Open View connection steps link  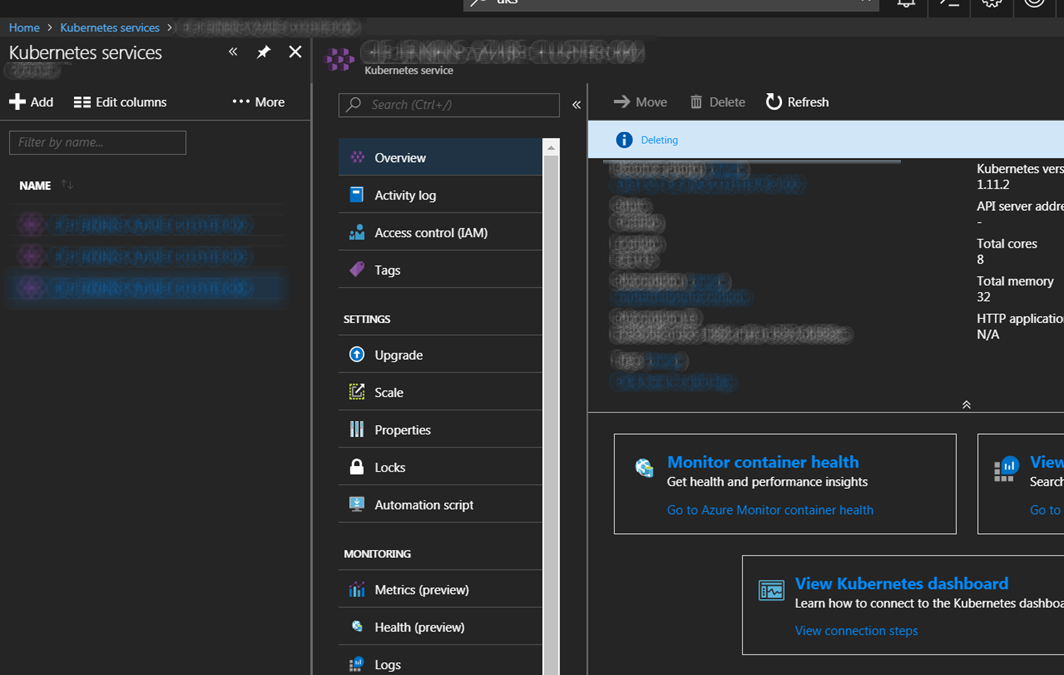pos(856,631)
